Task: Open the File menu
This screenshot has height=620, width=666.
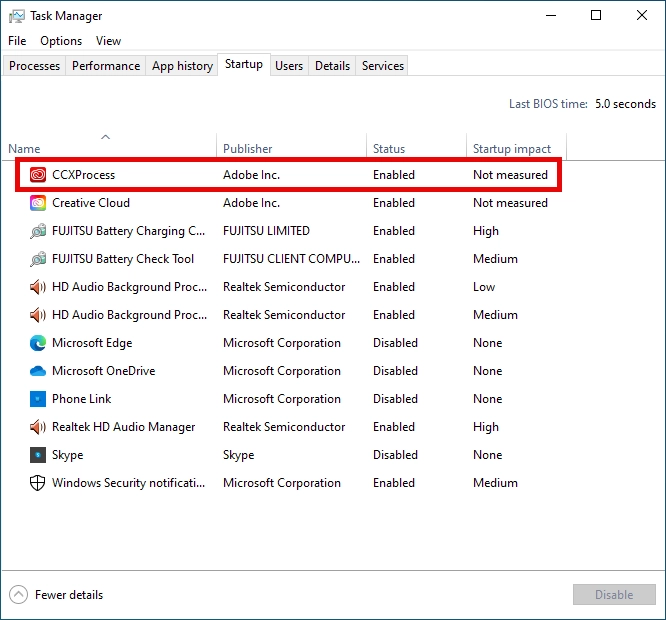Action: 17,41
